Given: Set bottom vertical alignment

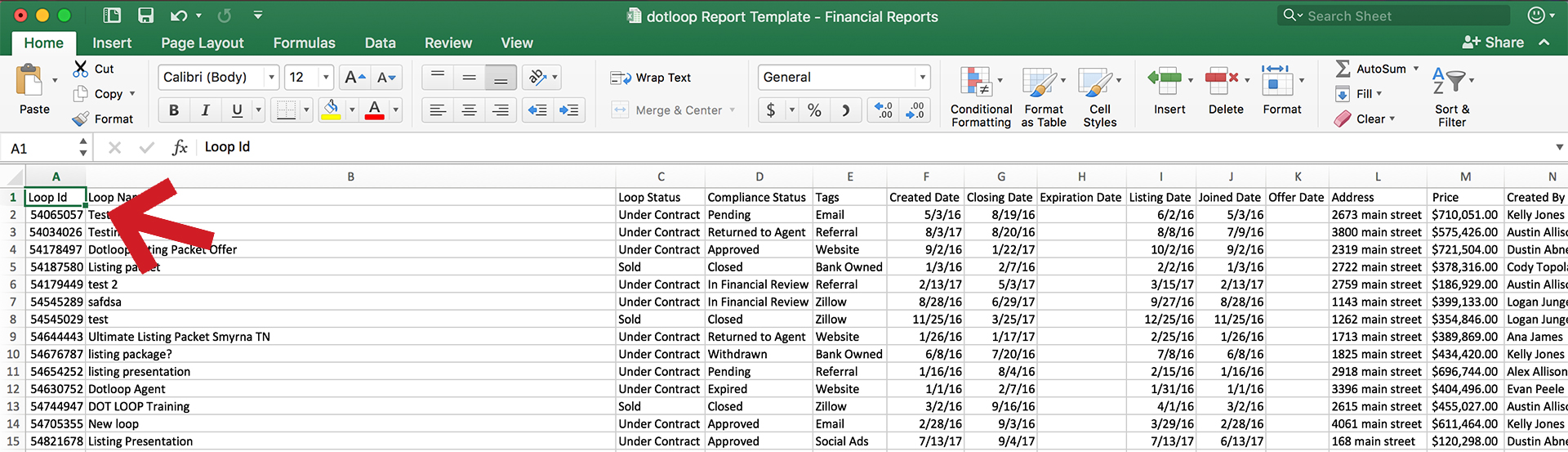Looking at the screenshot, I should point(501,78).
